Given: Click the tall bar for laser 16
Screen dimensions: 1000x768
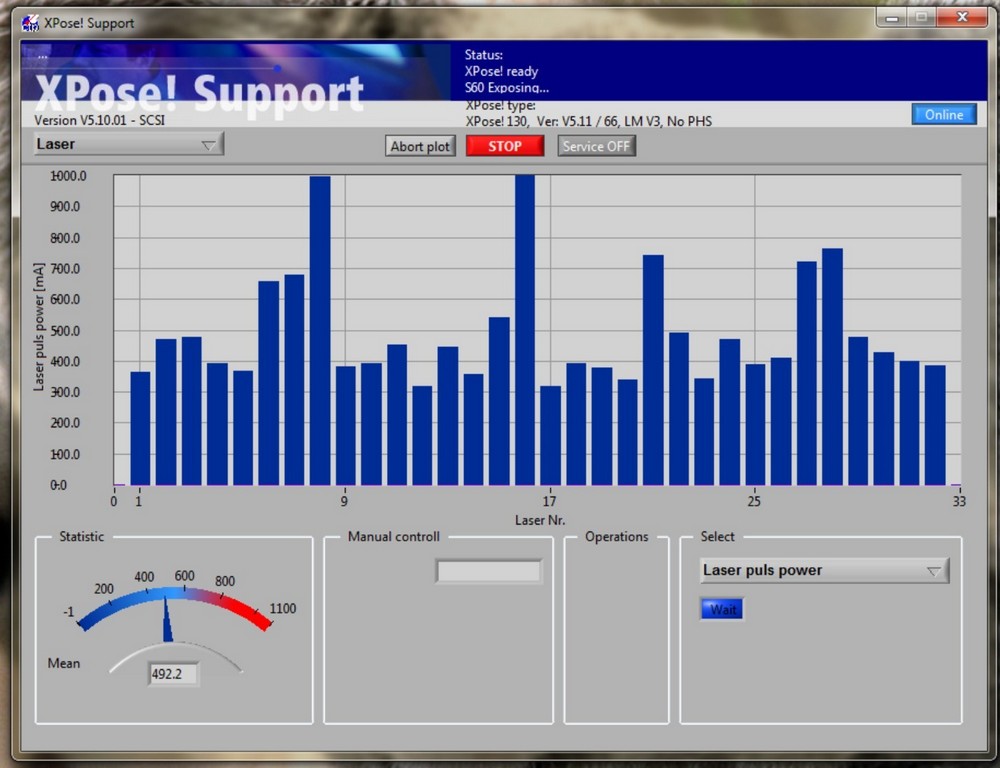Looking at the screenshot, I should 525,330.
